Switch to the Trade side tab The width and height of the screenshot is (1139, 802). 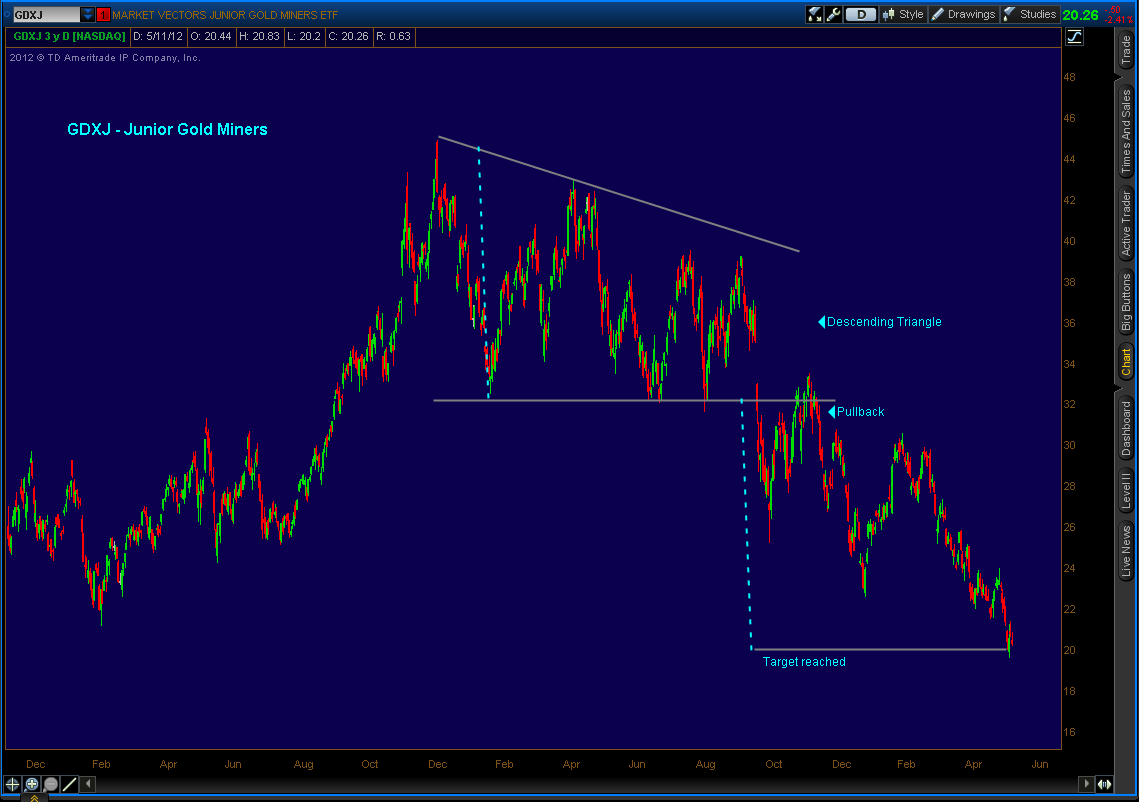tap(1126, 51)
